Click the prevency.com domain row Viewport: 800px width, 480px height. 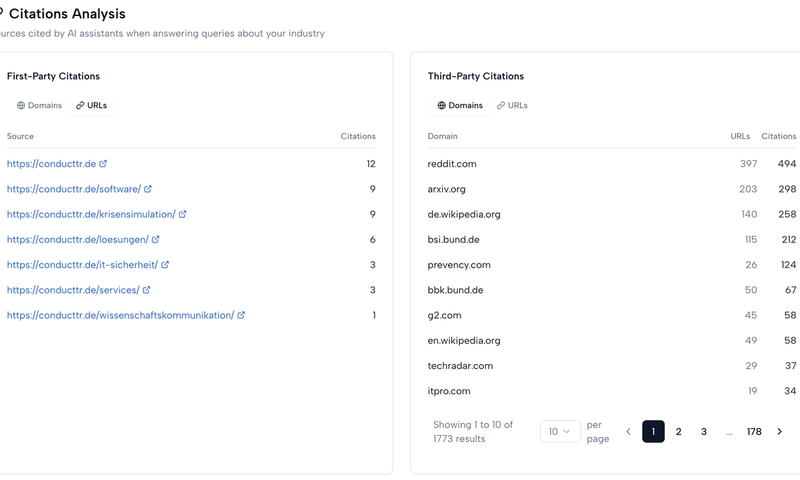pos(612,265)
